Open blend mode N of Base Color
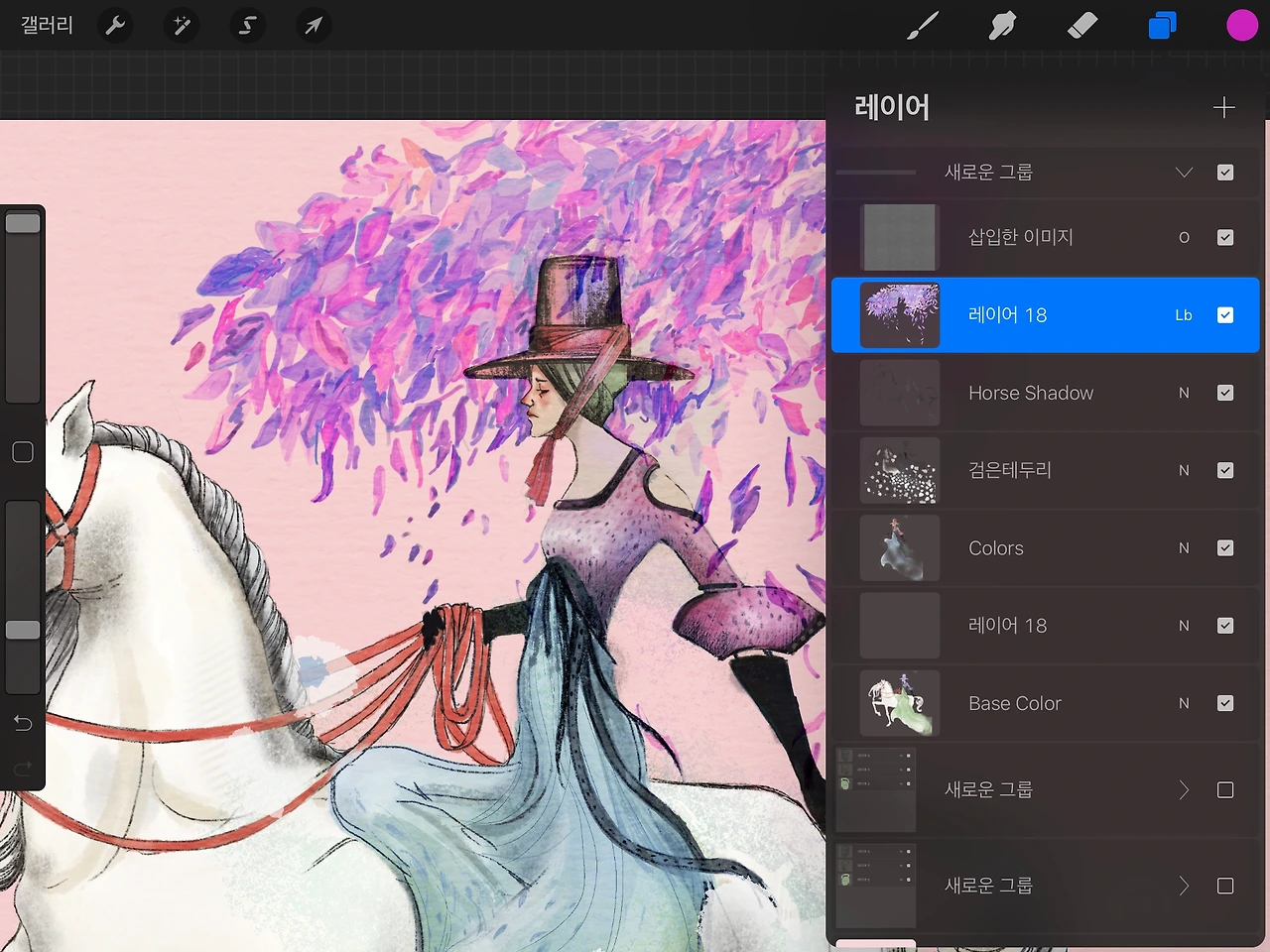1270x952 pixels. click(1184, 703)
